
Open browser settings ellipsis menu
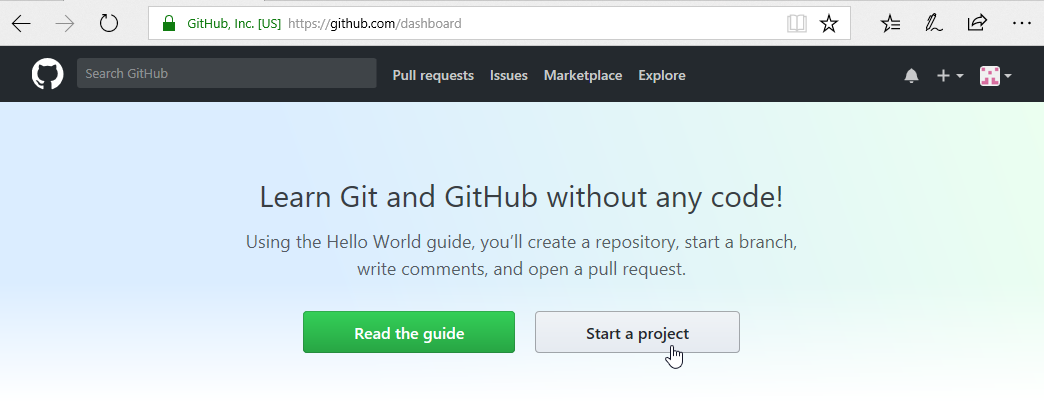coord(1021,23)
